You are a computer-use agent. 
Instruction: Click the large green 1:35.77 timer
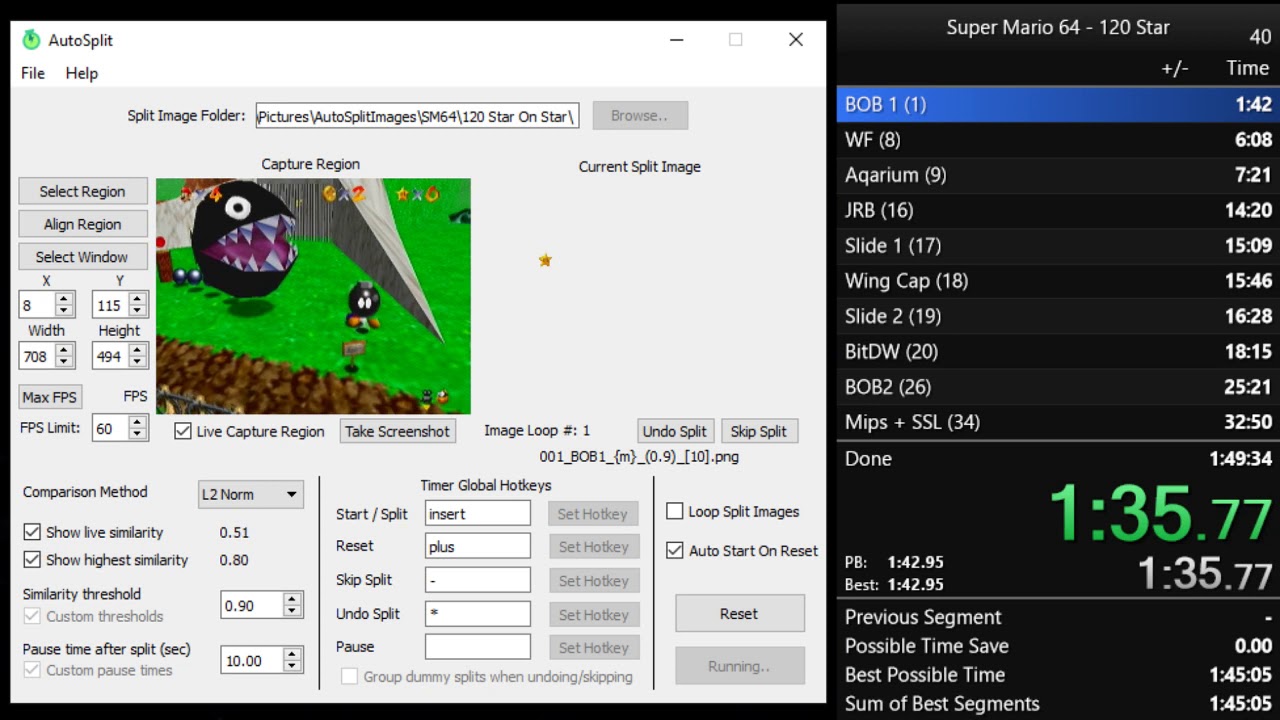pyautogui.click(x=1160, y=514)
